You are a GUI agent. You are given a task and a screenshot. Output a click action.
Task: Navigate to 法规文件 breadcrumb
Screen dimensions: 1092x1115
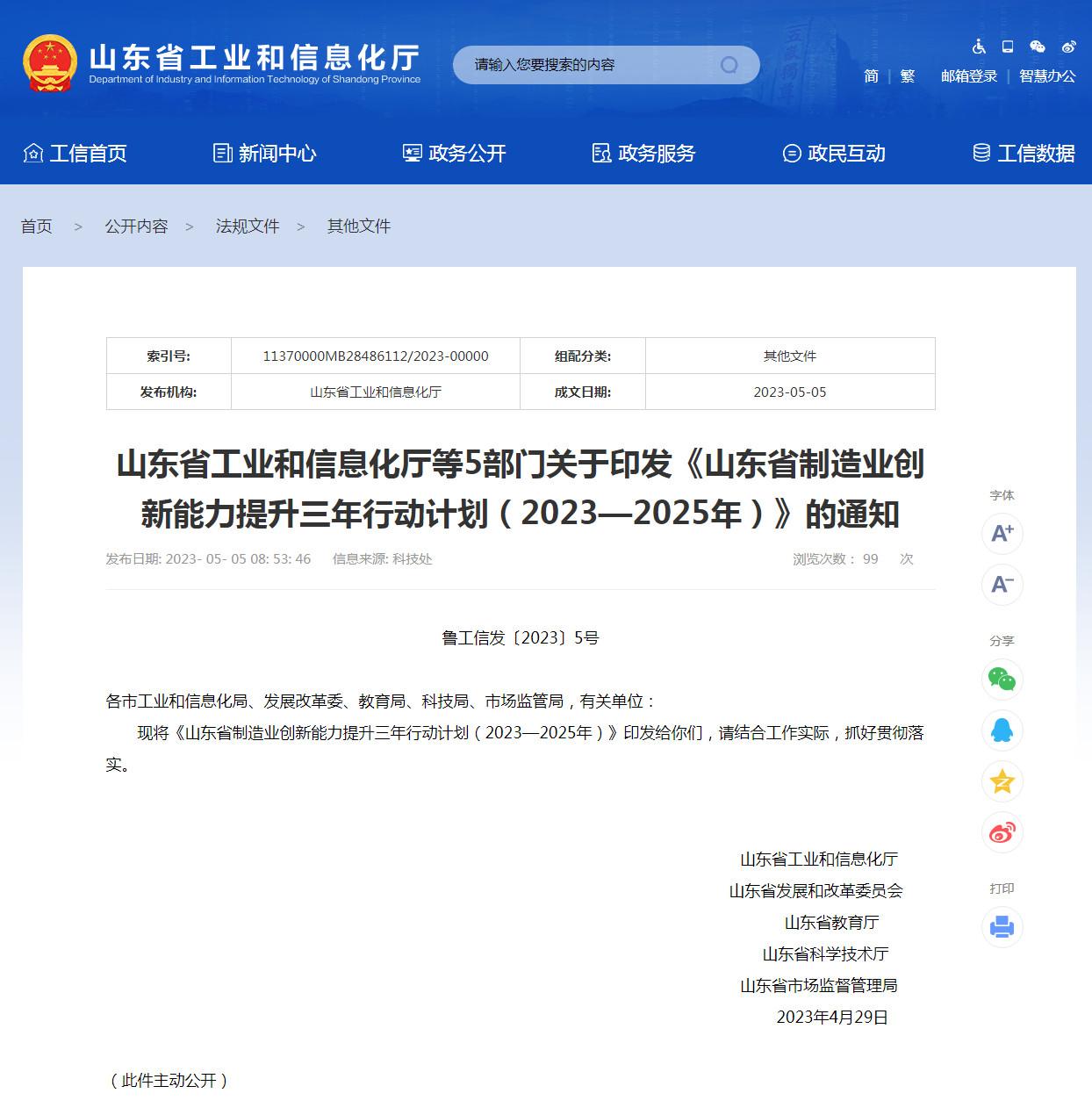click(248, 227)
